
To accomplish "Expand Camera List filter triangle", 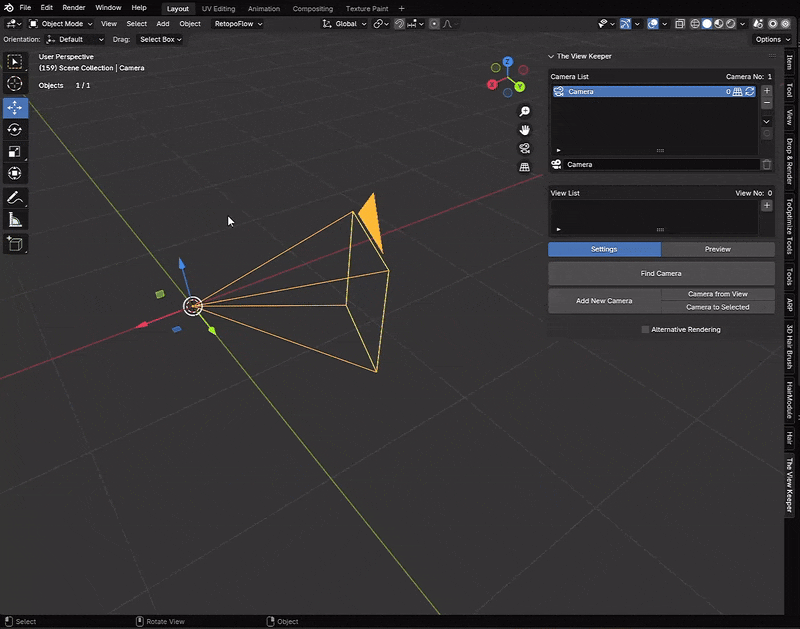I will coord(558,150).
